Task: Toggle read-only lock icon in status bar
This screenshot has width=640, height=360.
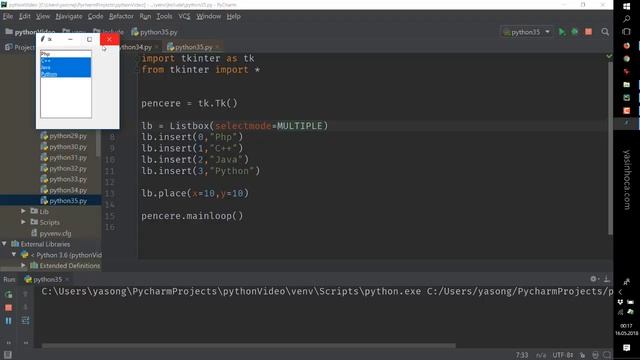Action: [x=582, y=355]
